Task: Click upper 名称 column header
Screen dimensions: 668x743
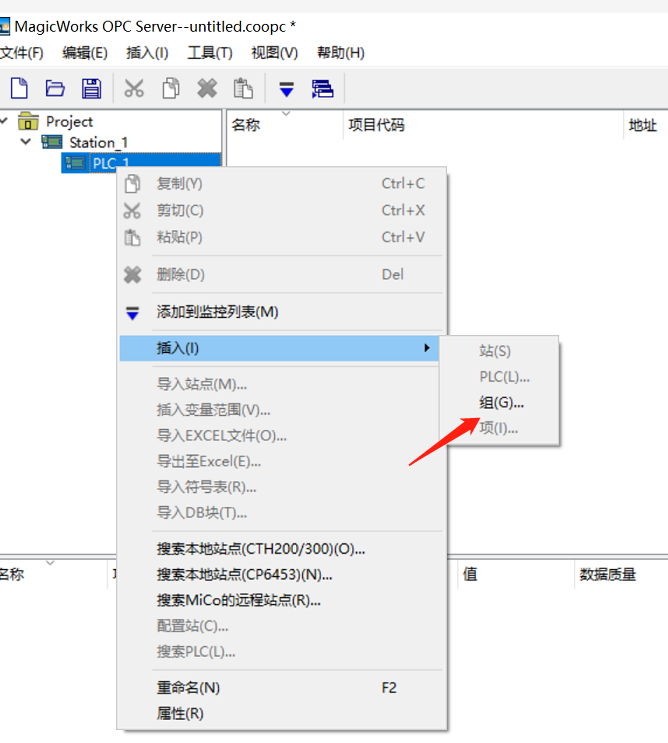Action: coord(285,125)
